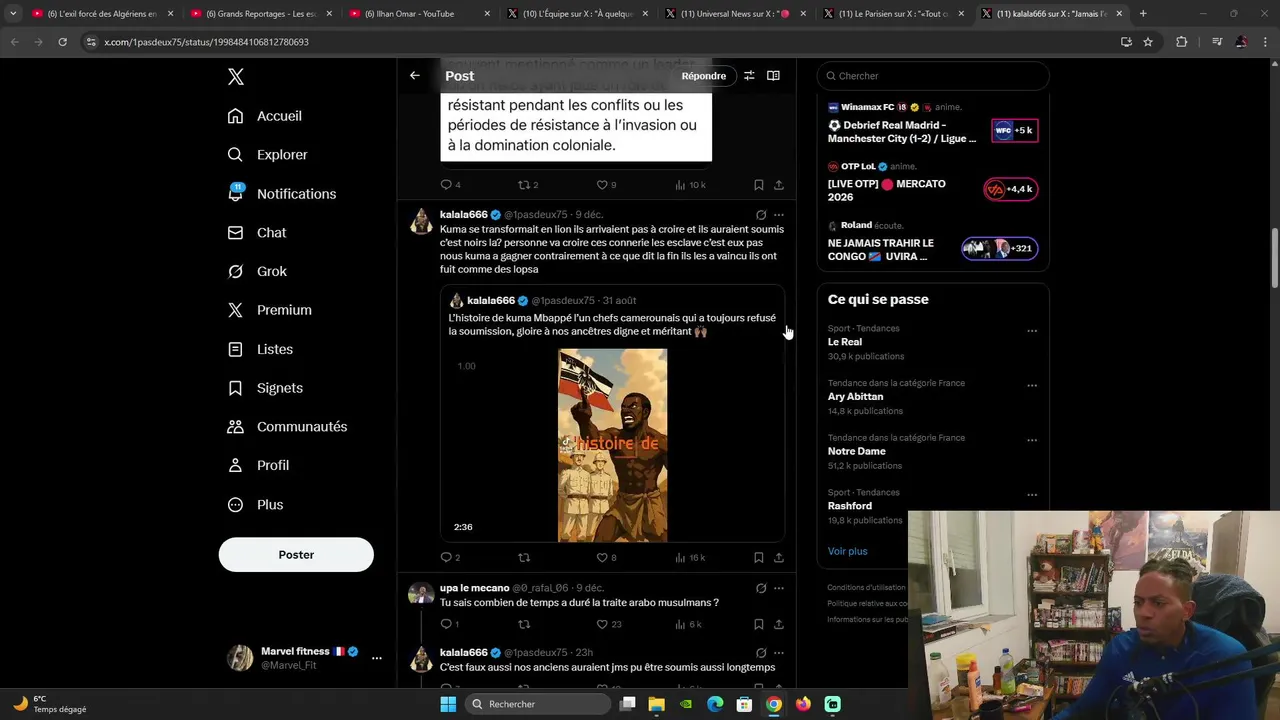Bookmark upa le mecano post

point(758,625)
